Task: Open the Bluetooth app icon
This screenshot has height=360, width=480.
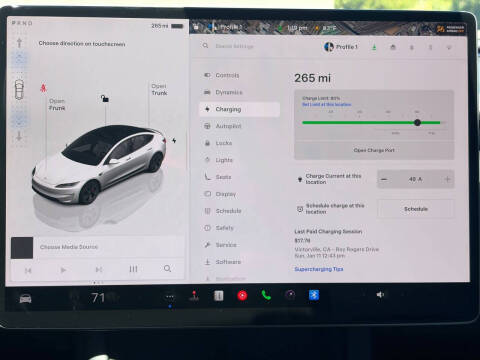Action: (314, 295)
